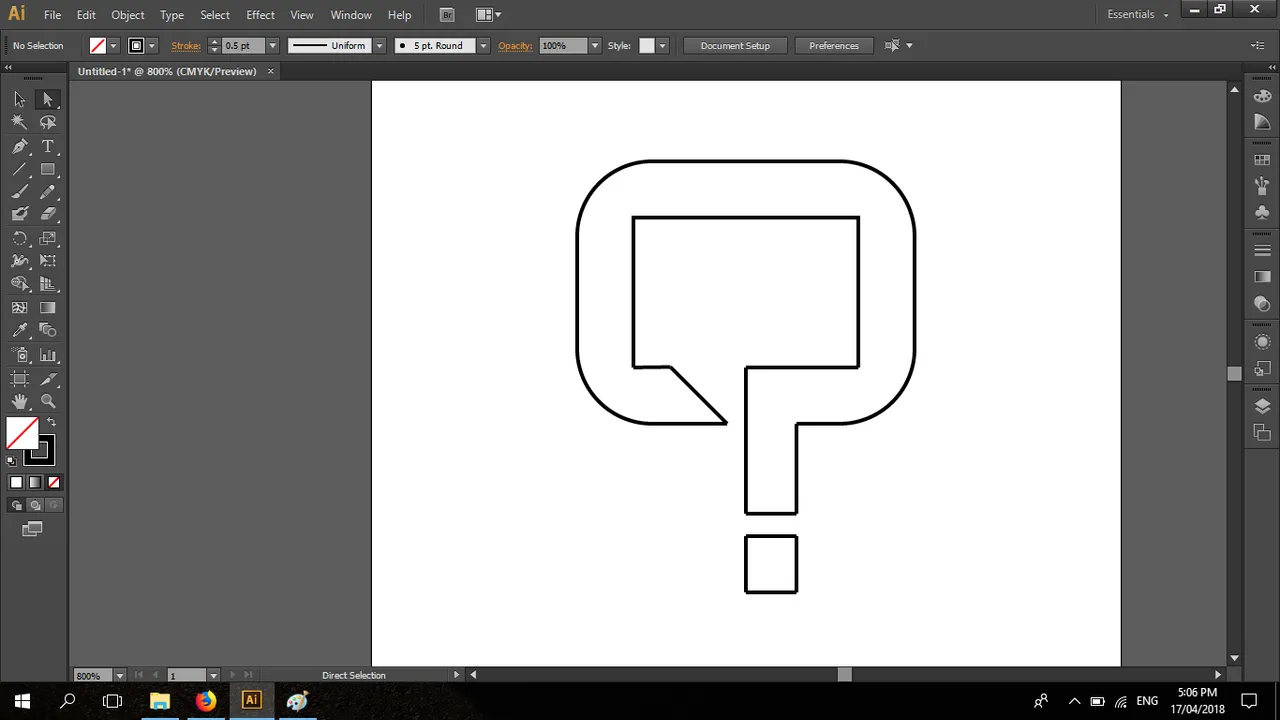This screenshot has width=1280, height=720.
Task: Open Essentials workspace switcher
Action: [x=1137, y=14]
